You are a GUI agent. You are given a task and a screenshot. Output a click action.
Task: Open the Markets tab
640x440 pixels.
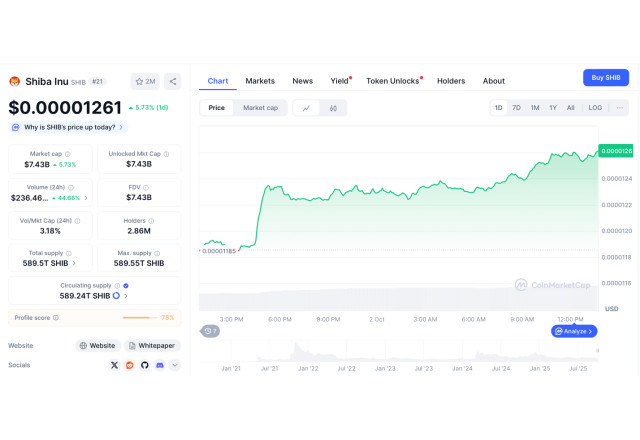pyautogui.click(x=260, y=81)
